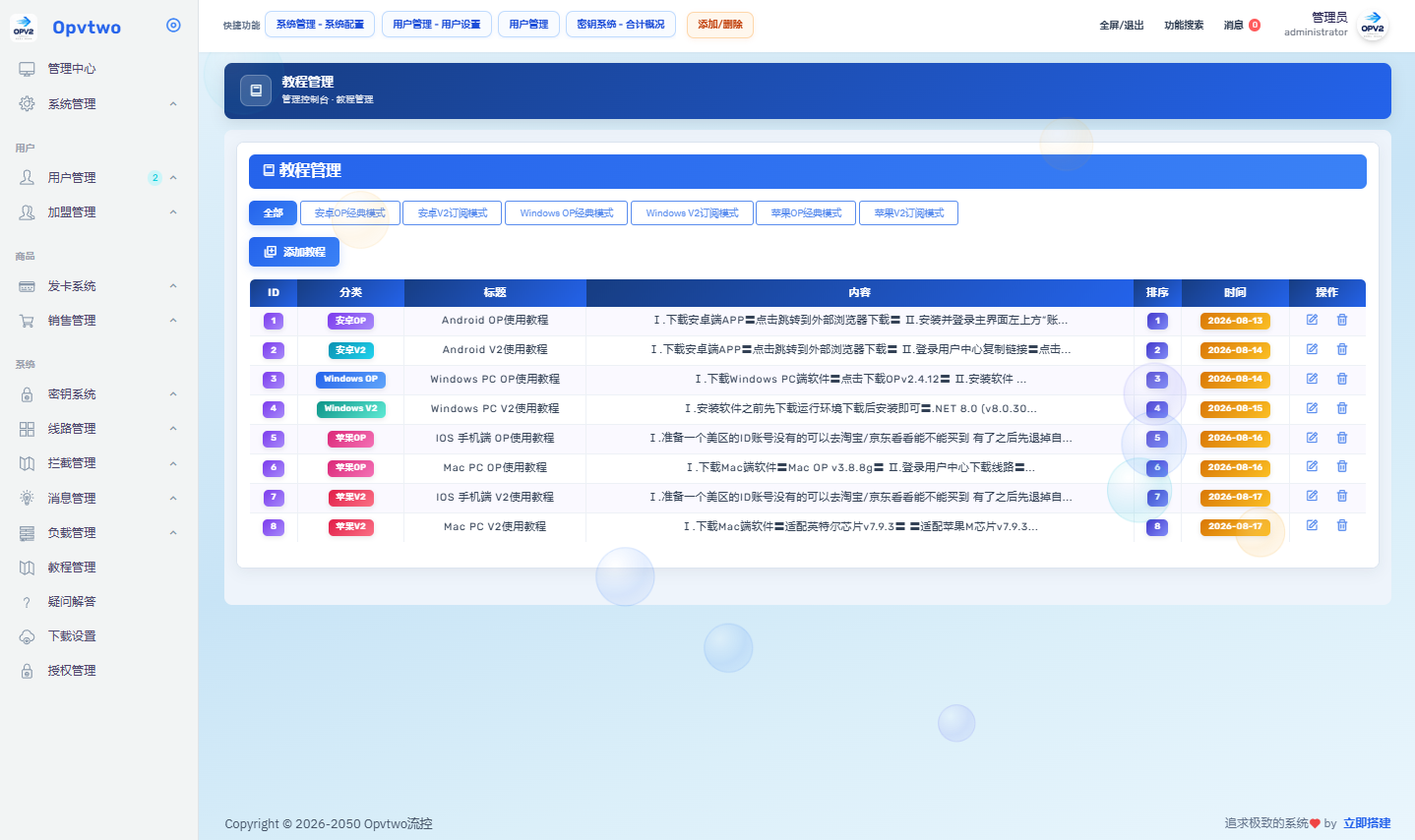
Task: Click the lock icon for 授权管理
Action: coord(27,671)
